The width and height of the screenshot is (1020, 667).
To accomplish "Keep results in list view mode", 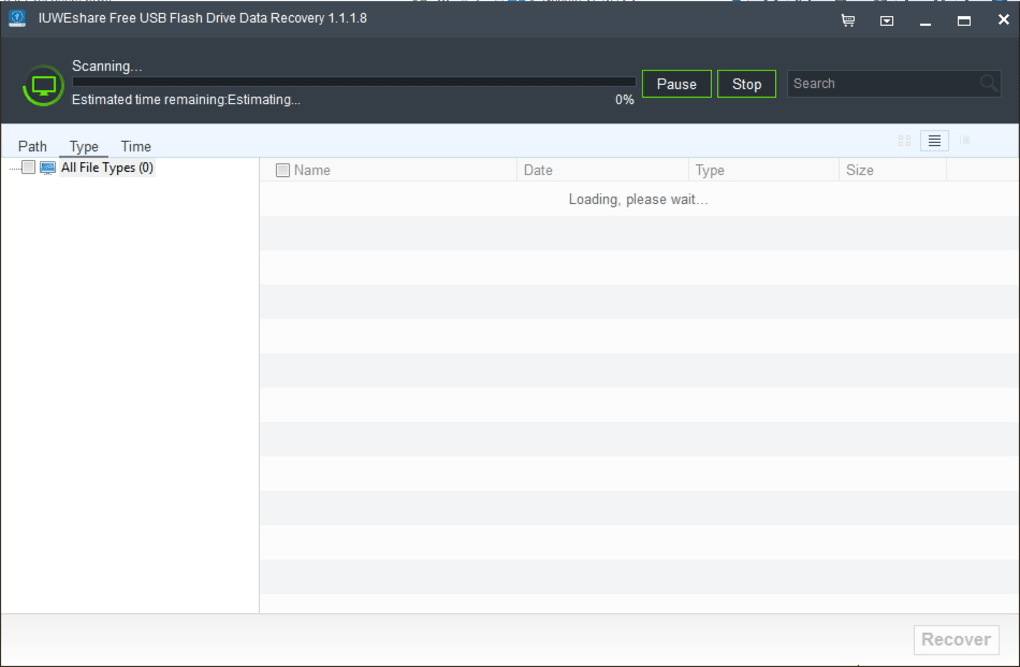I will click(933, 140).
